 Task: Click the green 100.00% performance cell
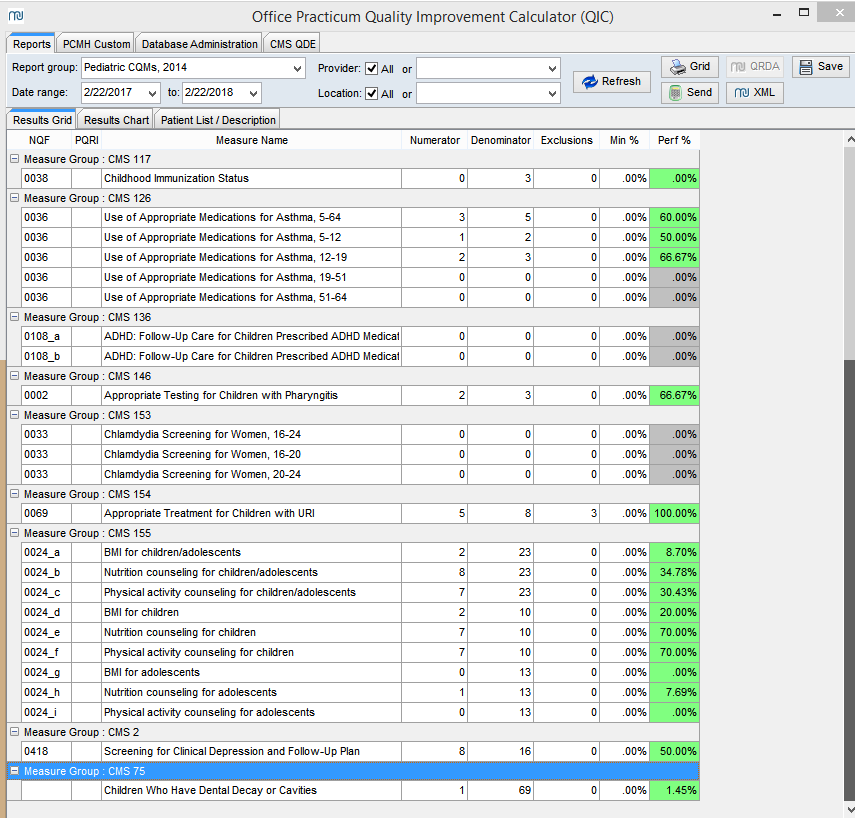674,513
